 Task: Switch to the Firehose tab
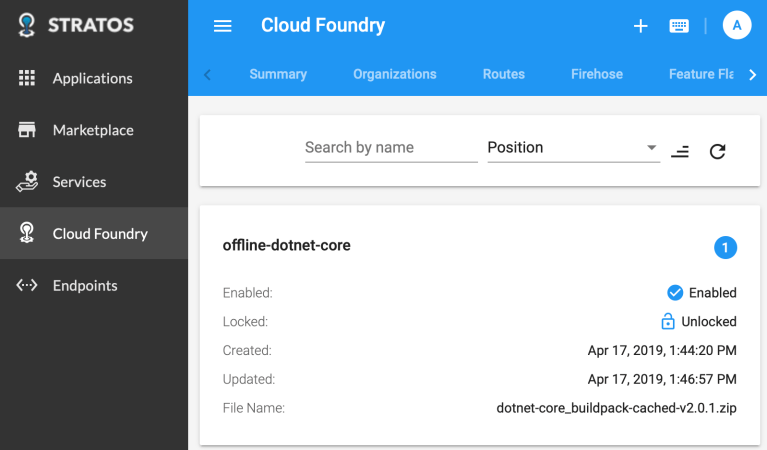597,74
